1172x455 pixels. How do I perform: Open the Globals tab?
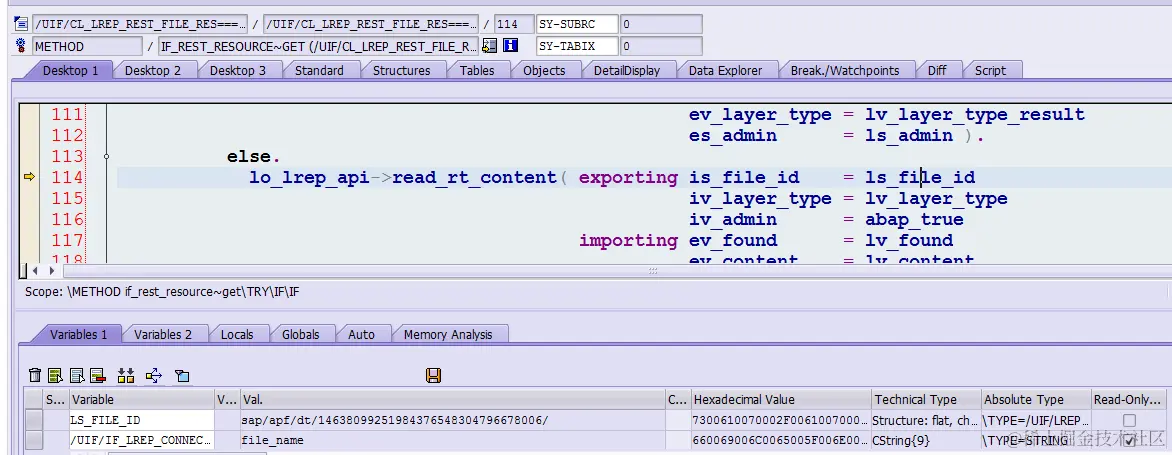[x=300, y=334]
